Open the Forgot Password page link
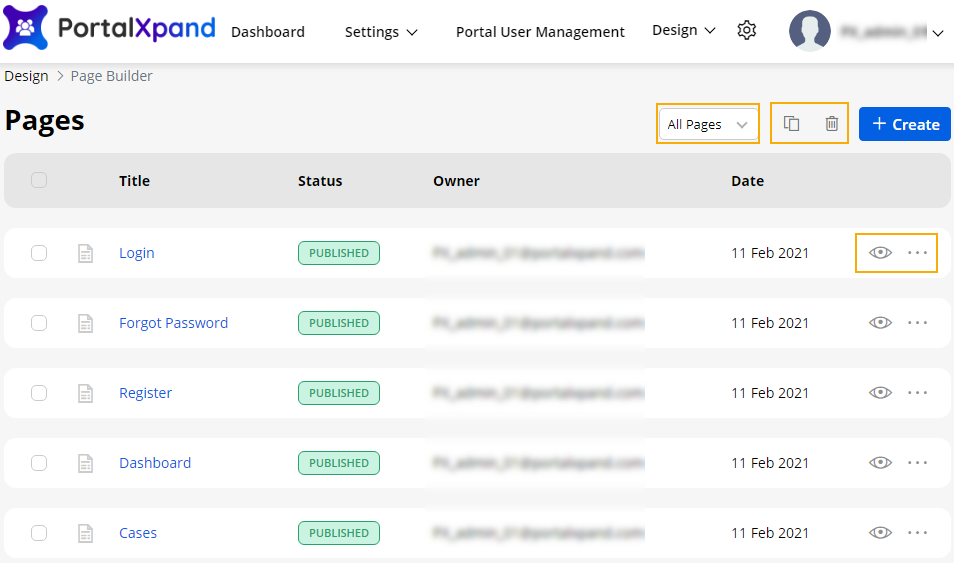 pos(173,323)
